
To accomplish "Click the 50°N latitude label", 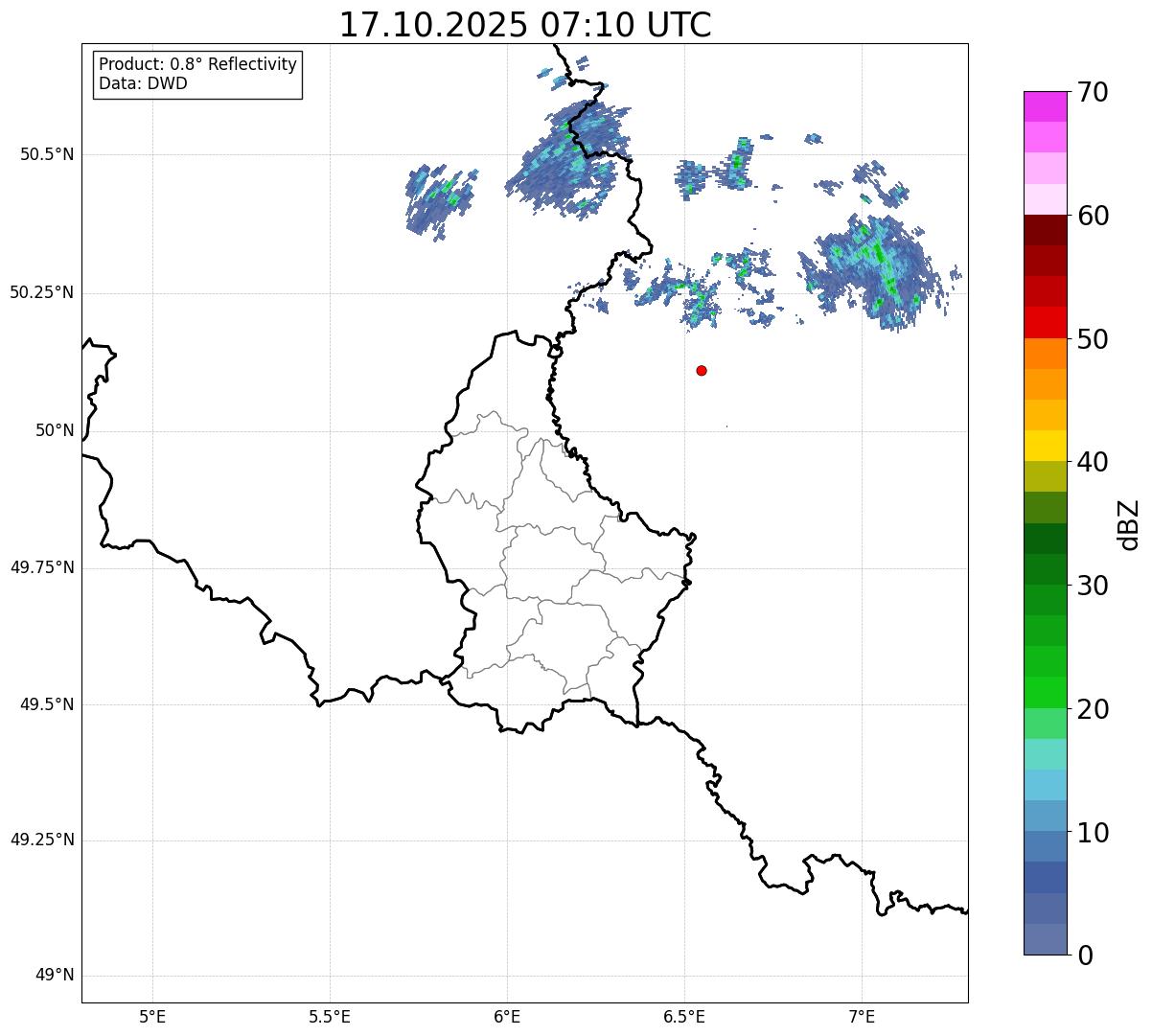I will pyautogui.click(x=56, y=430).
